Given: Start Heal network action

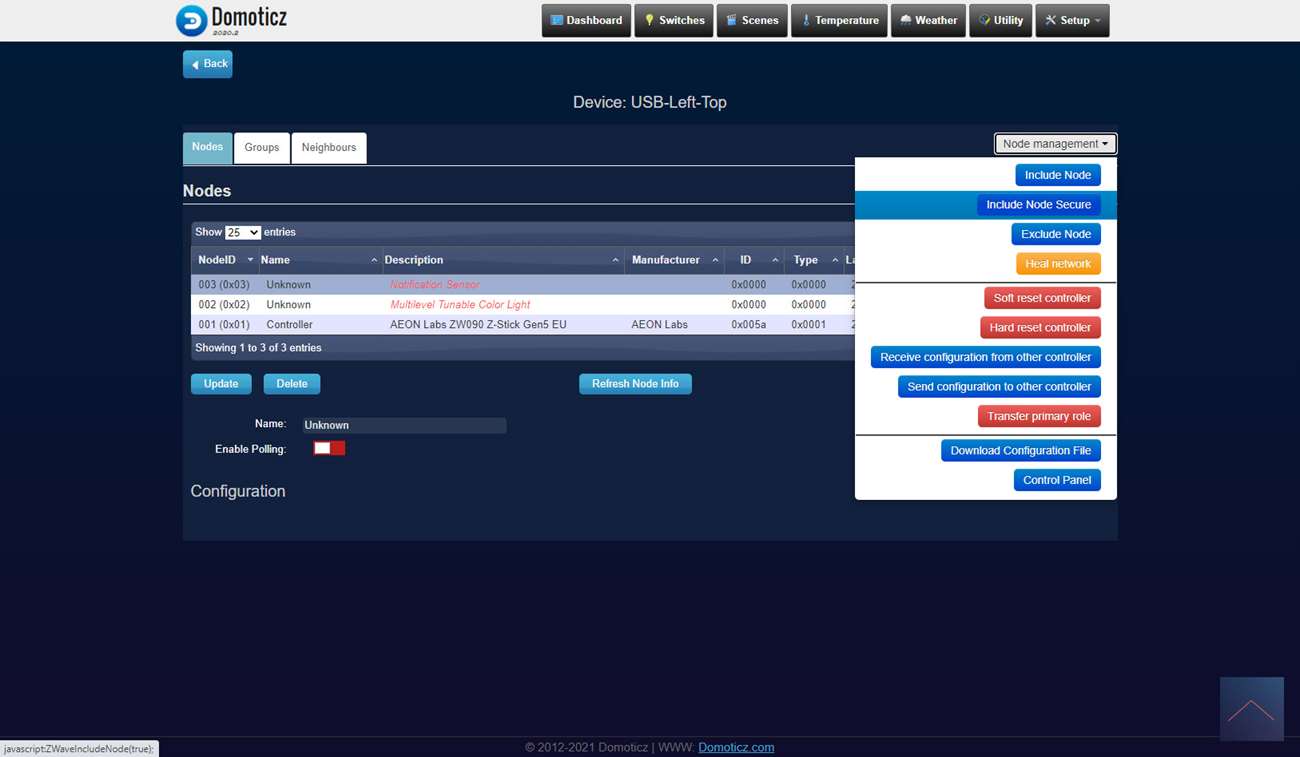Looking at the screenshot, I should [1058, 264].
